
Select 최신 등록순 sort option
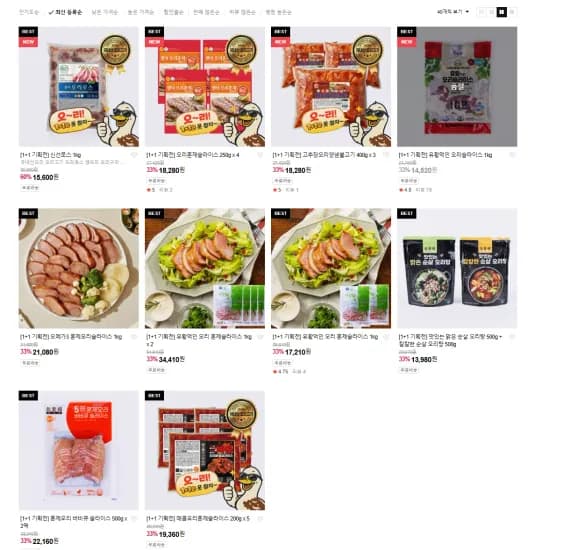point(66,12)
